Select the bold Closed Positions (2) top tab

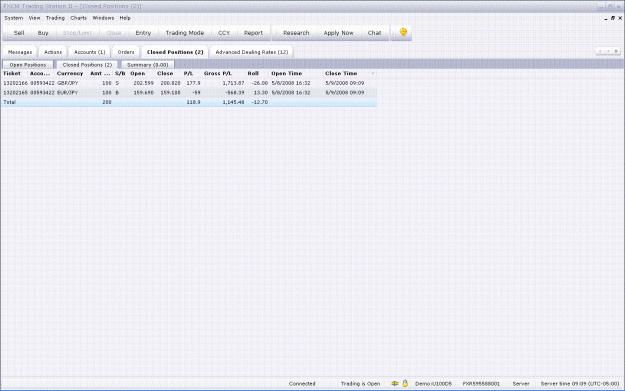175,52
